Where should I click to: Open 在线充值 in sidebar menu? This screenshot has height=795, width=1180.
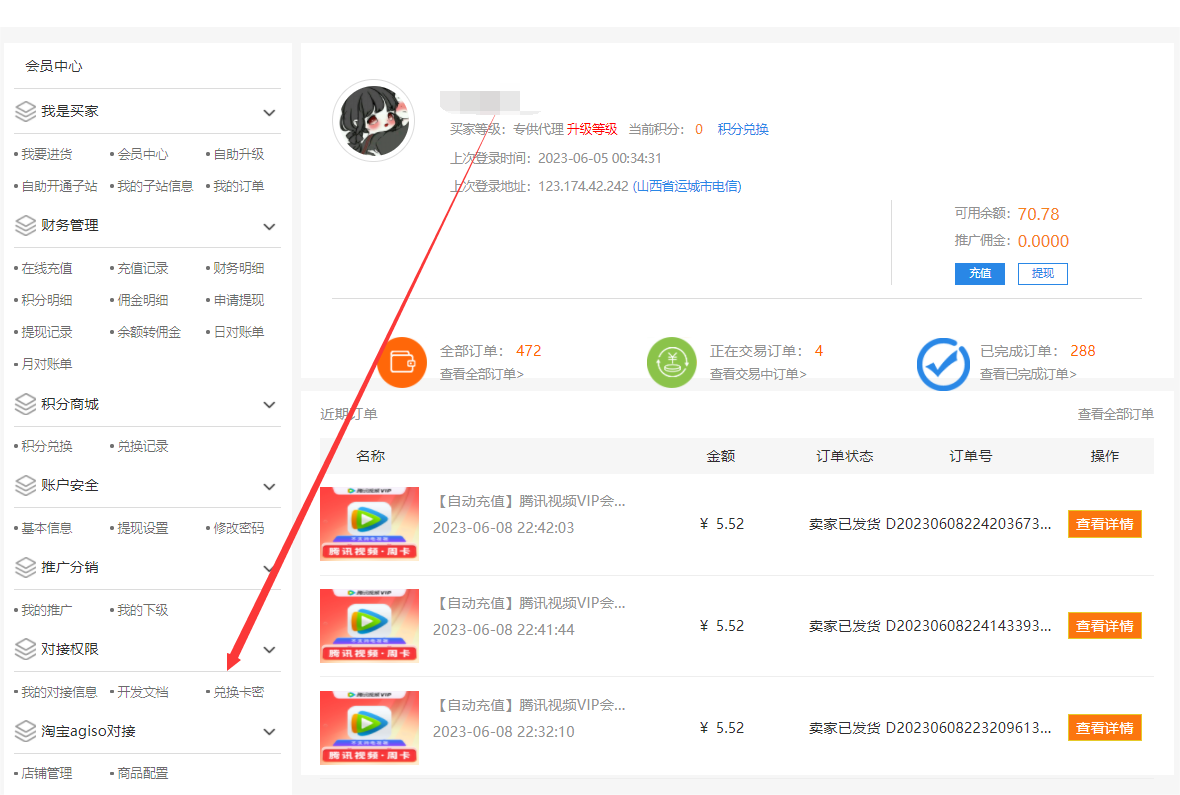[46, 268]
